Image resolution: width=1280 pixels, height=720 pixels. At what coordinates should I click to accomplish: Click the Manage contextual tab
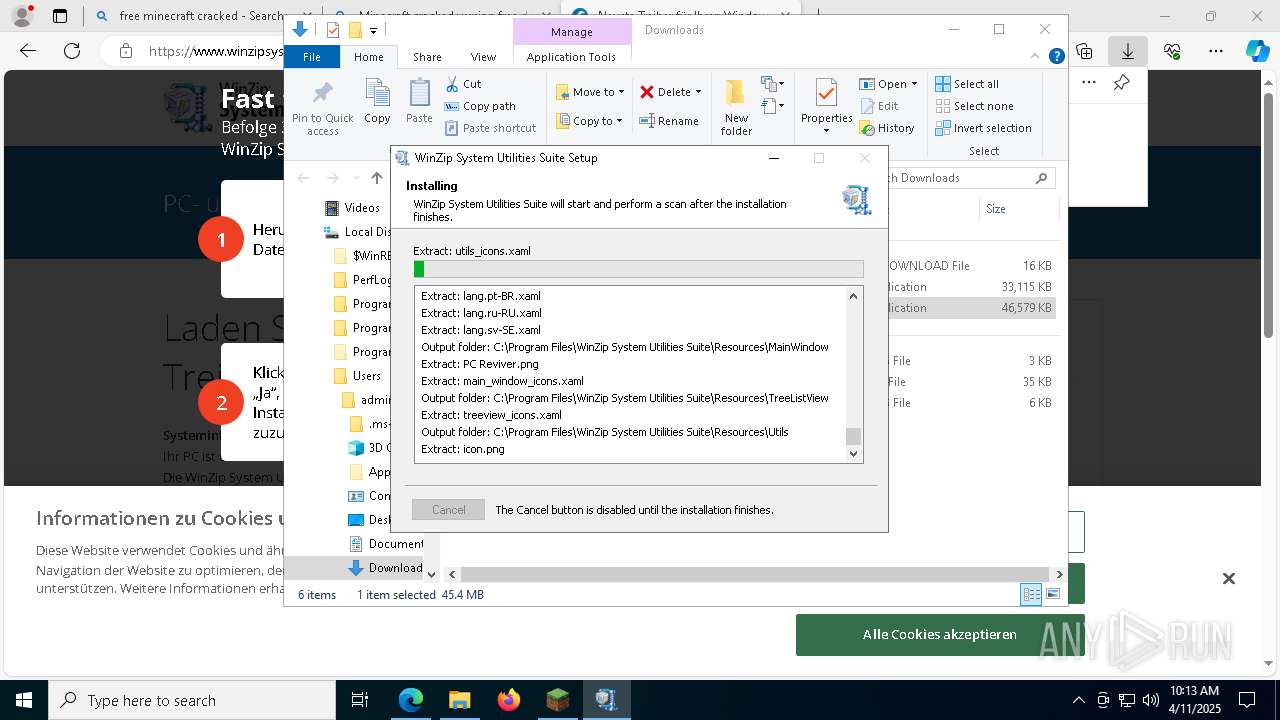point(572,32)
